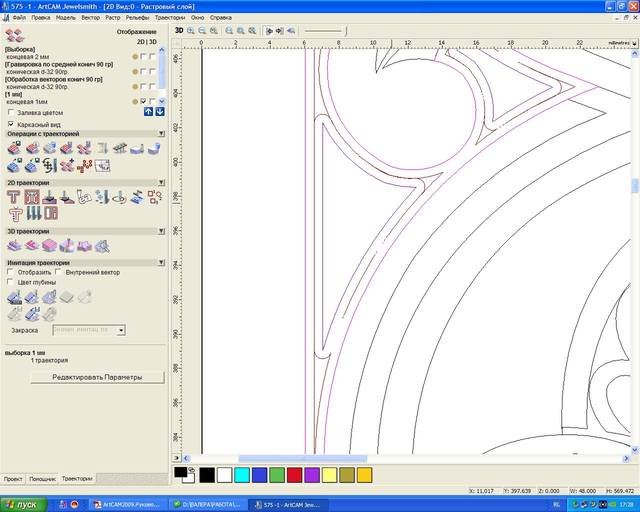Enable 'Заливка цветом' checkbox

11,113
